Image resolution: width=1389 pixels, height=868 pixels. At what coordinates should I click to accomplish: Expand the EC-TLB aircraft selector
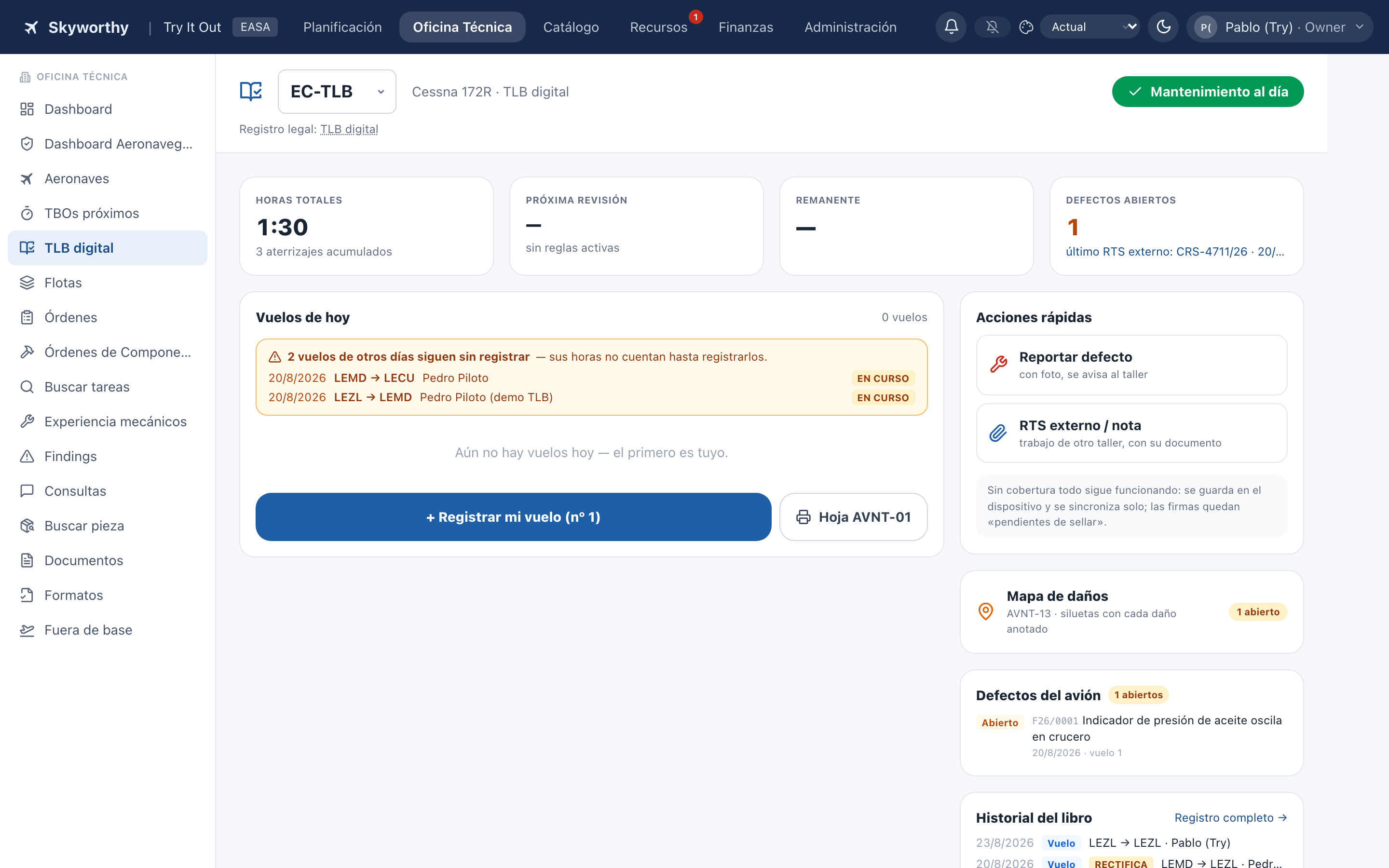[337, 92]
